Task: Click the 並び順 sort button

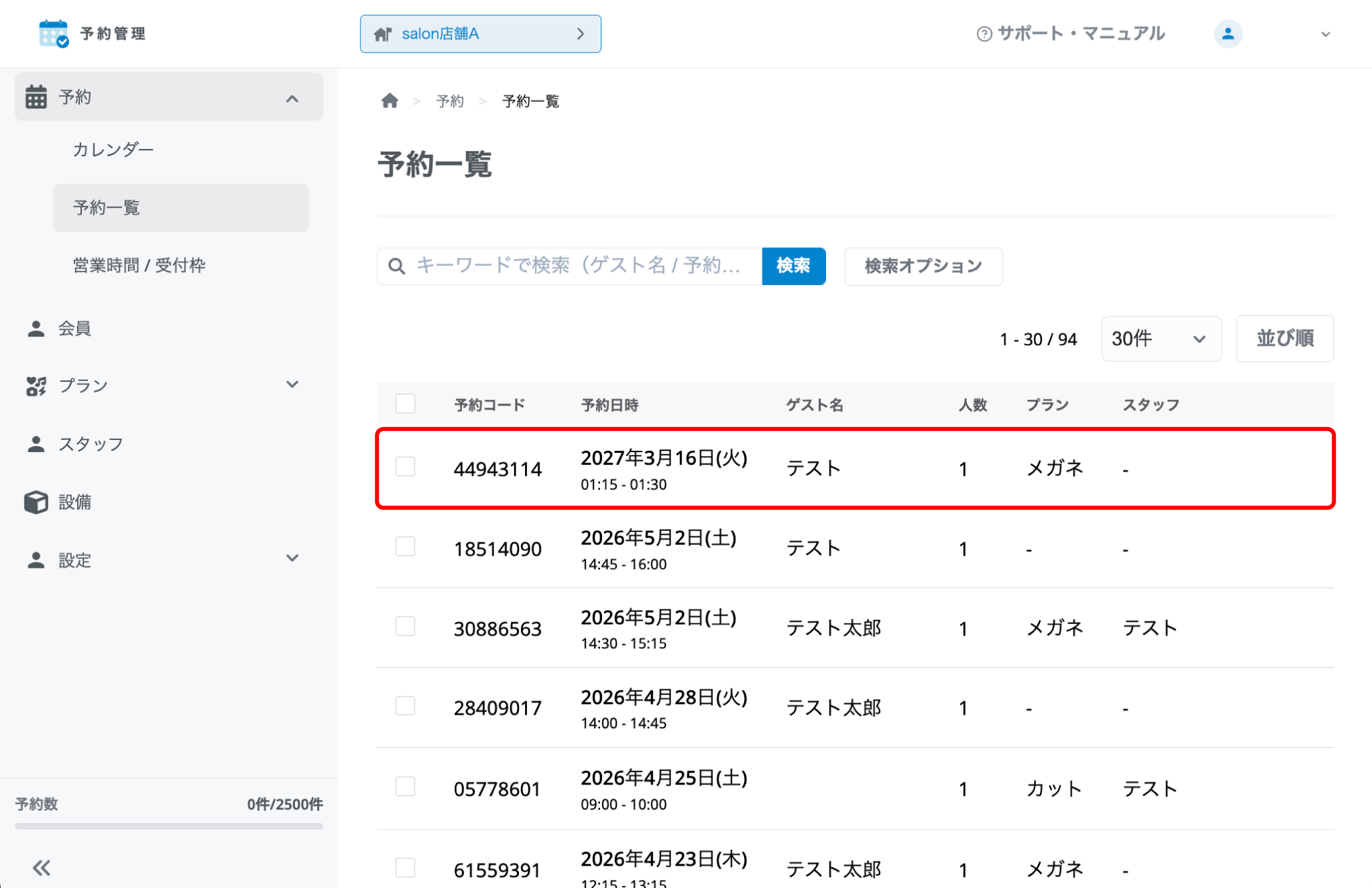Action: click(1285, 338)
